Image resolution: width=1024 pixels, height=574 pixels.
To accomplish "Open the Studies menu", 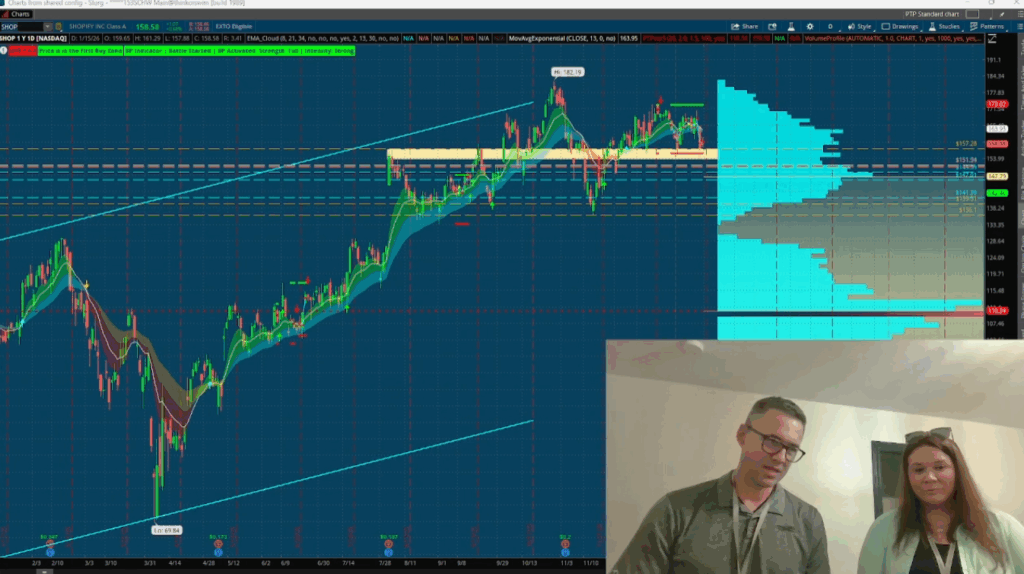I will [x=946, y=26].
